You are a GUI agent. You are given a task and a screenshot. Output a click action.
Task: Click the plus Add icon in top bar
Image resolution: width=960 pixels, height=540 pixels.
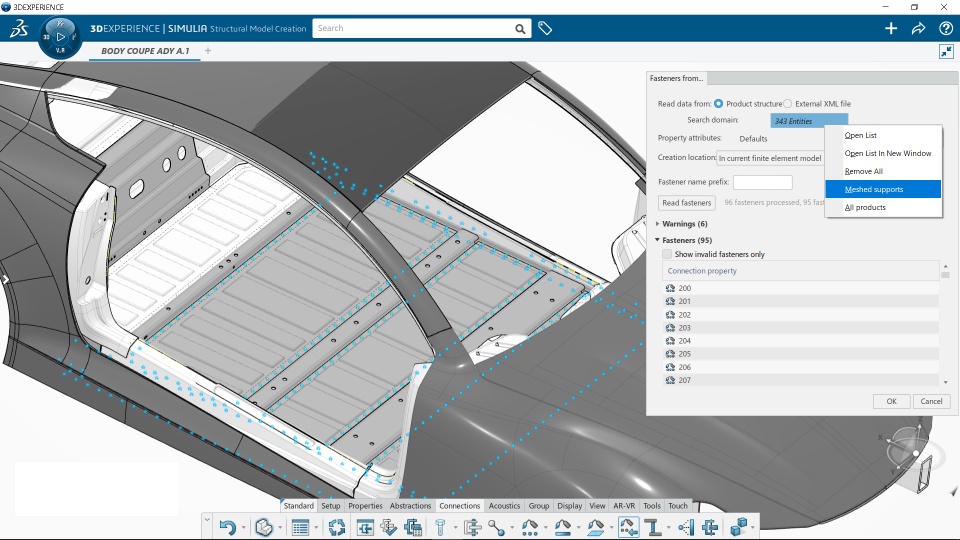891,28
